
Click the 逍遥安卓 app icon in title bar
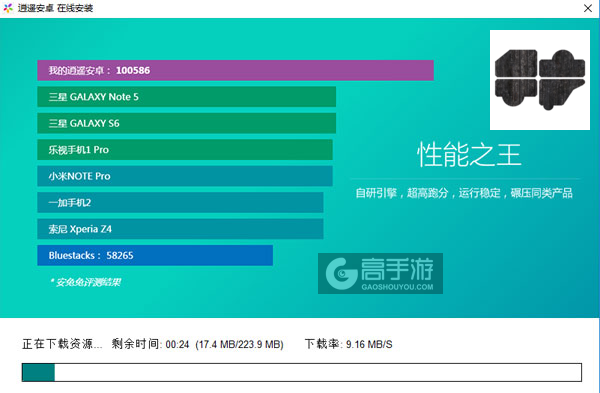[8, 8]
